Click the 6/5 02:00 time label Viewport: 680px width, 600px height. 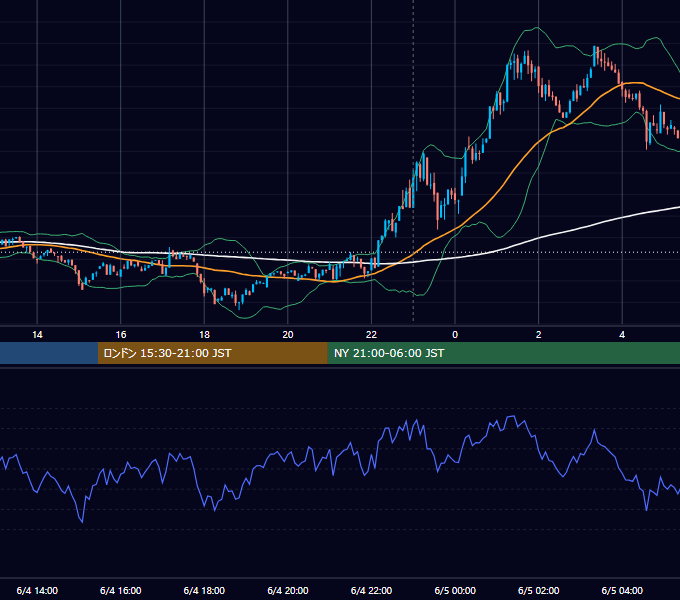539,590
